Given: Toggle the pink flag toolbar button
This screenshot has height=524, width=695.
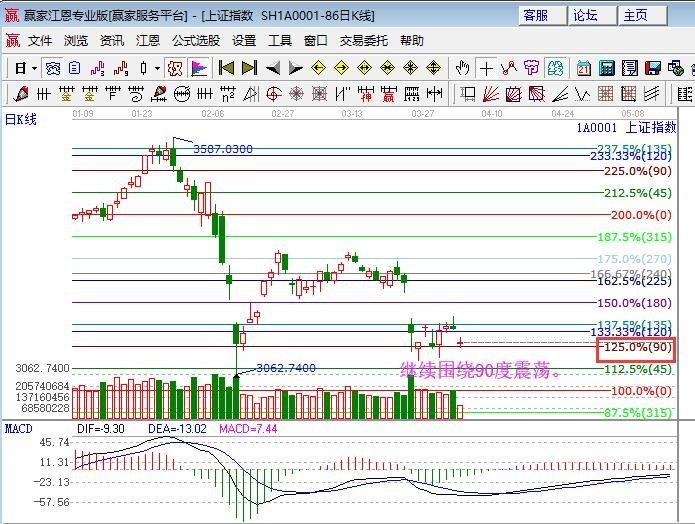Looking at the screenshot, I should [x=199, y=68].
